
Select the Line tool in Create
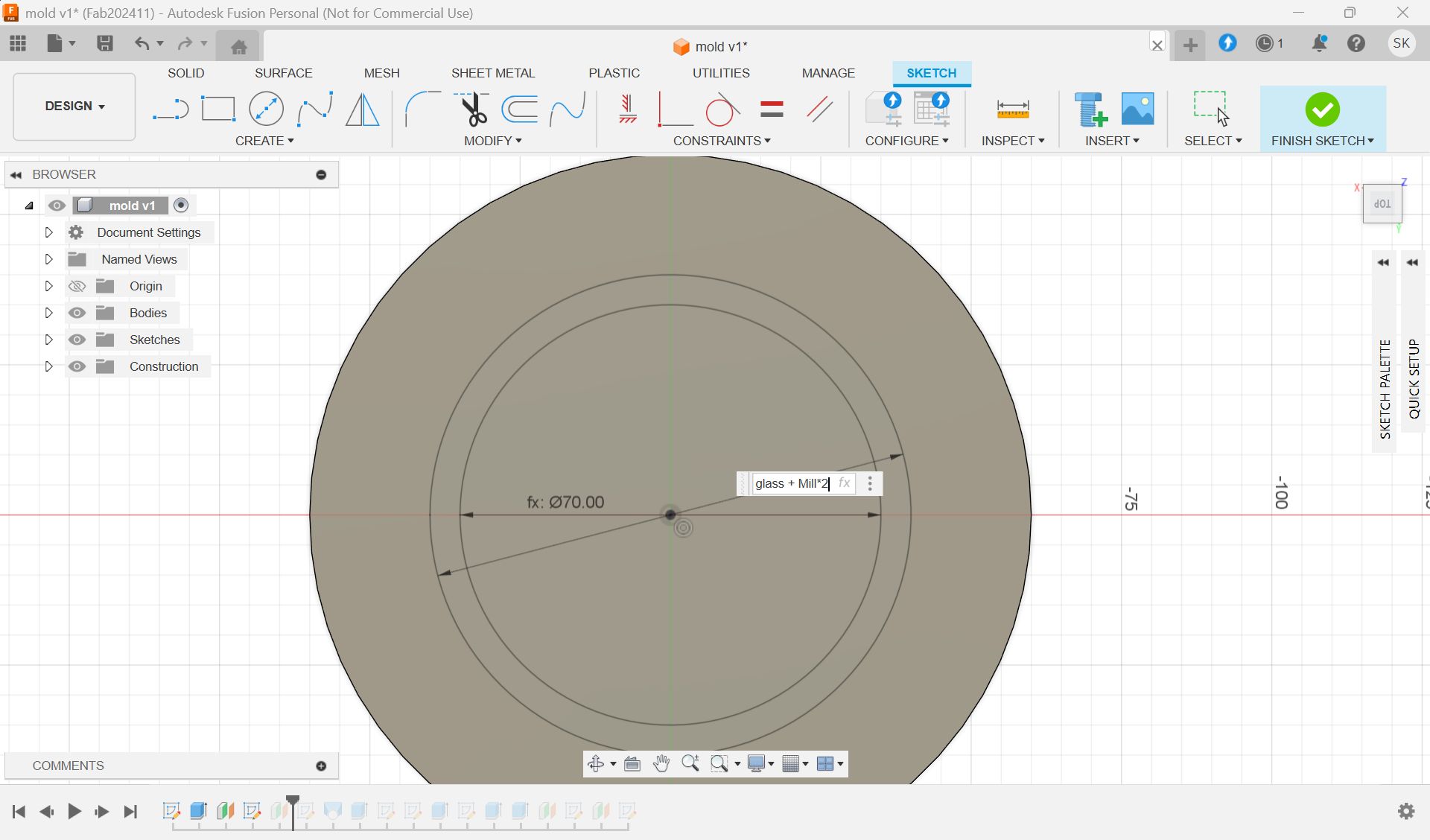pos(171,109)
